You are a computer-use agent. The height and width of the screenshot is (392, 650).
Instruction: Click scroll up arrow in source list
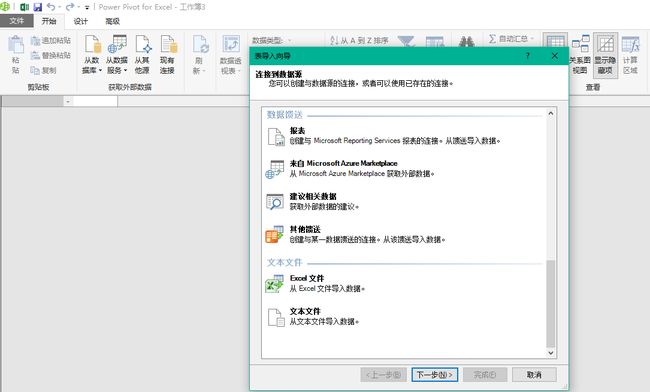point(551,113)
